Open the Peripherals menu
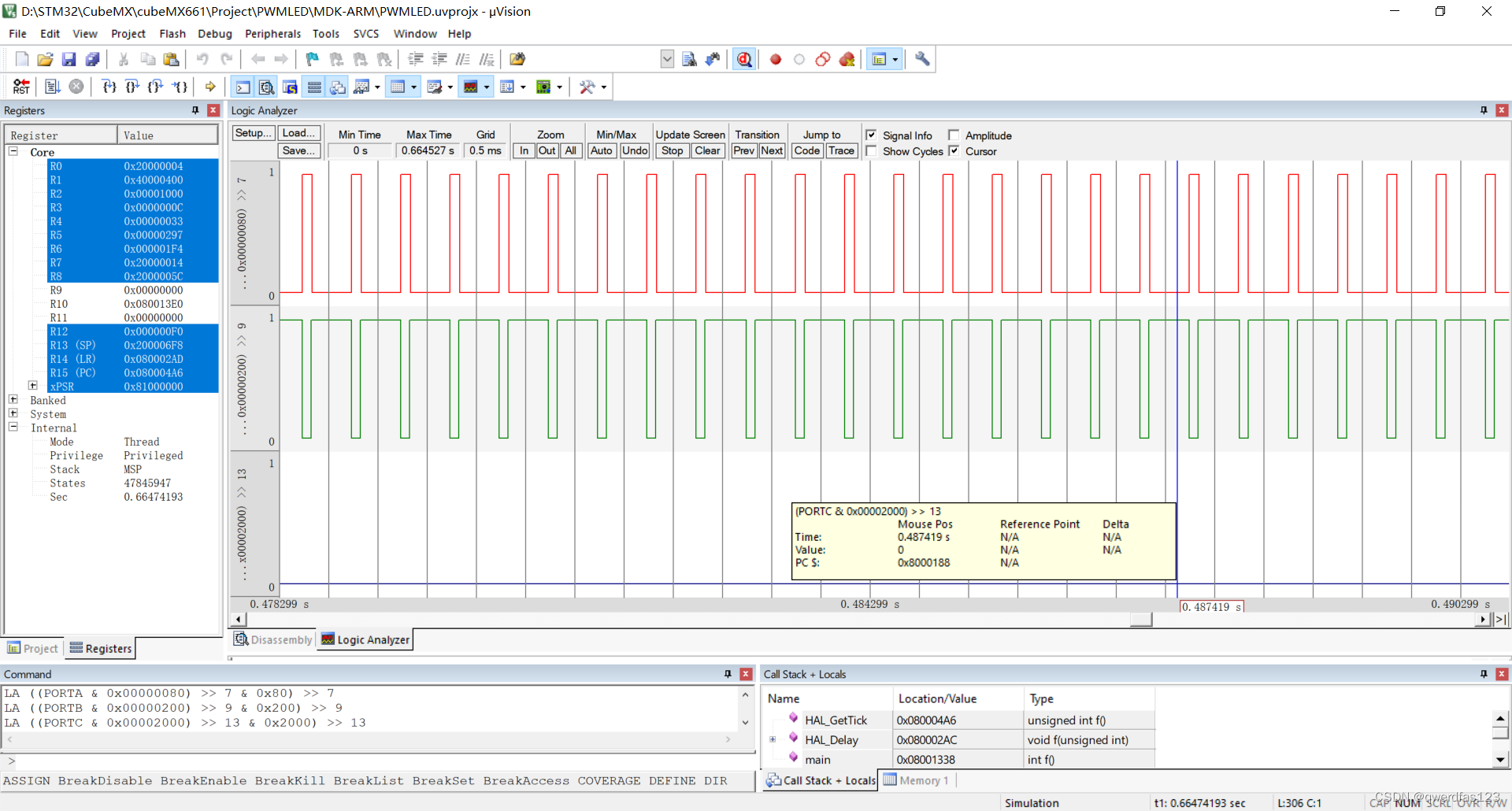1512x811 pixels. (x=272, y=34)
